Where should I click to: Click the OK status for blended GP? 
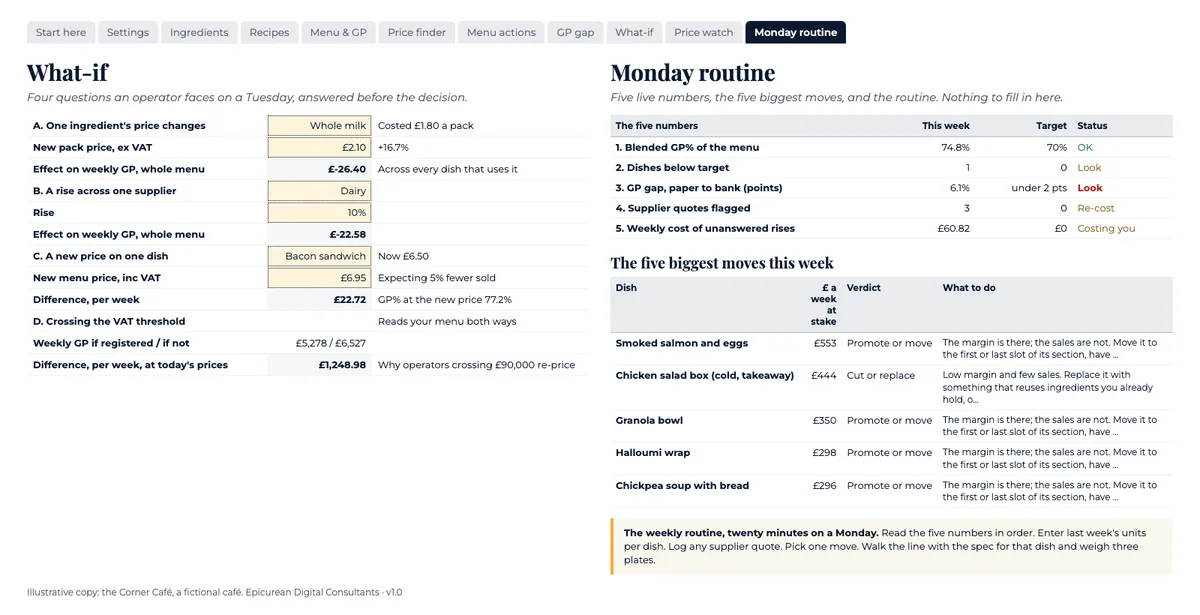tap(1085, 147)
